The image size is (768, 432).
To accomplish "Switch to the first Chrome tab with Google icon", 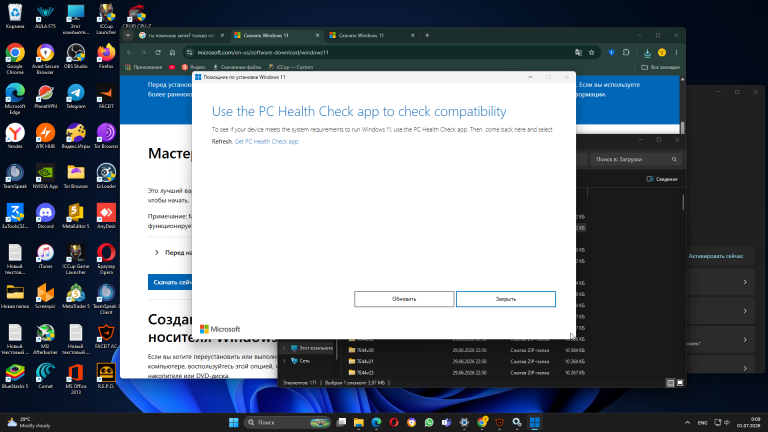I will (181, 35).
